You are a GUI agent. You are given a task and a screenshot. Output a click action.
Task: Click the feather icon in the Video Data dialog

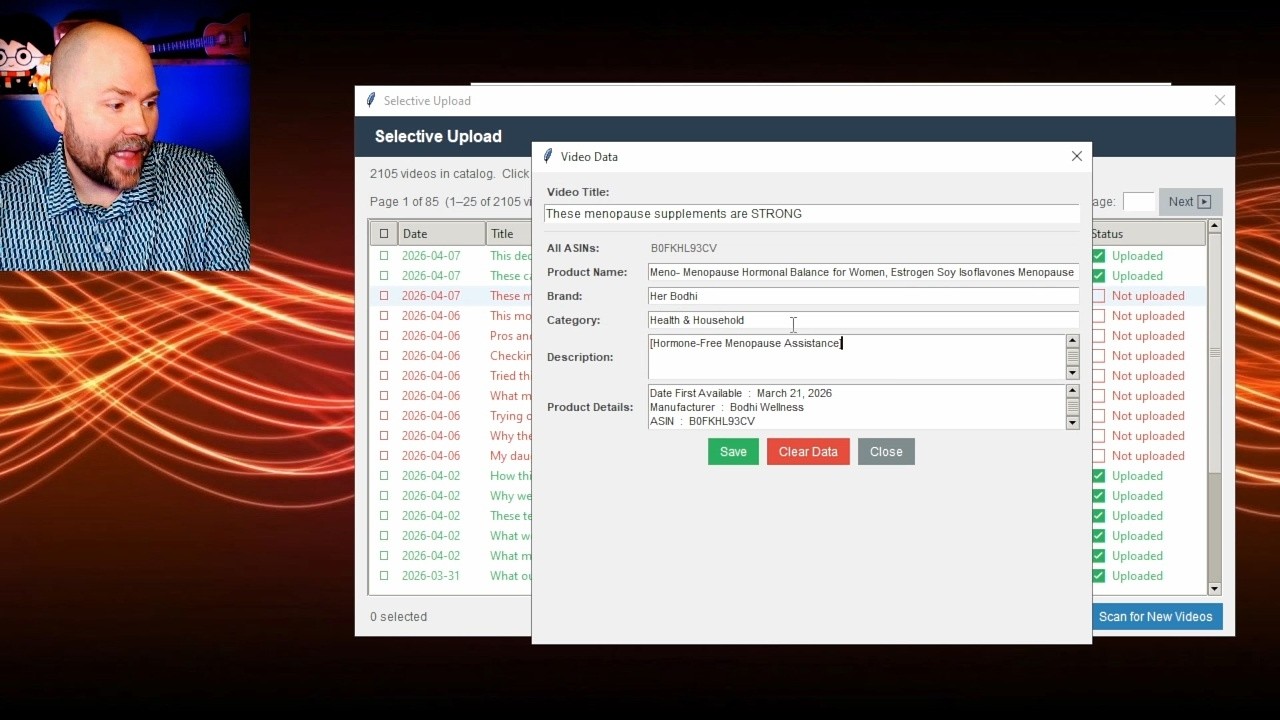pos(547,156)
